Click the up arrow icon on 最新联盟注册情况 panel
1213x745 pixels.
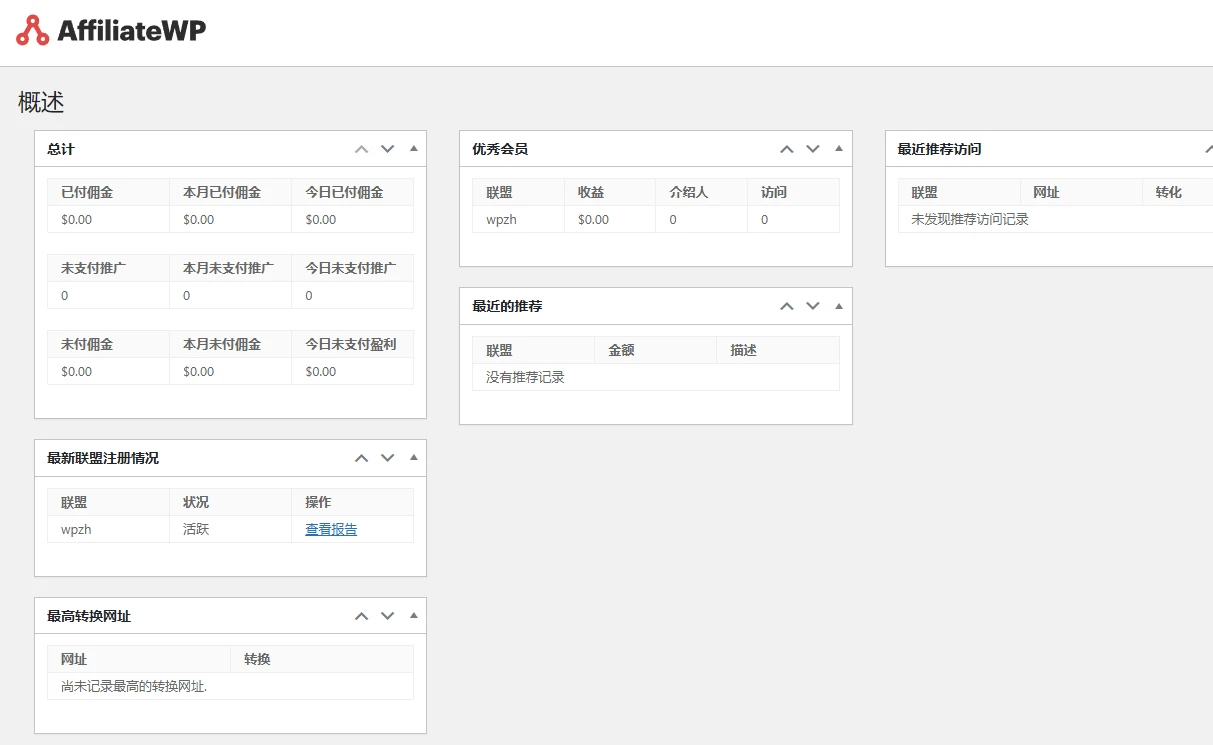click(361, 457)
